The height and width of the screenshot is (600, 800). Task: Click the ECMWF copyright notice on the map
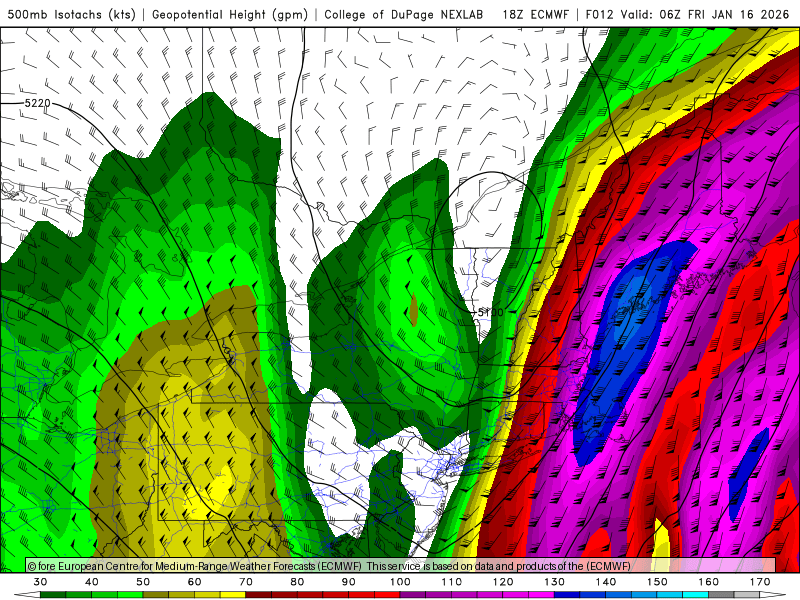click(329, 566)
